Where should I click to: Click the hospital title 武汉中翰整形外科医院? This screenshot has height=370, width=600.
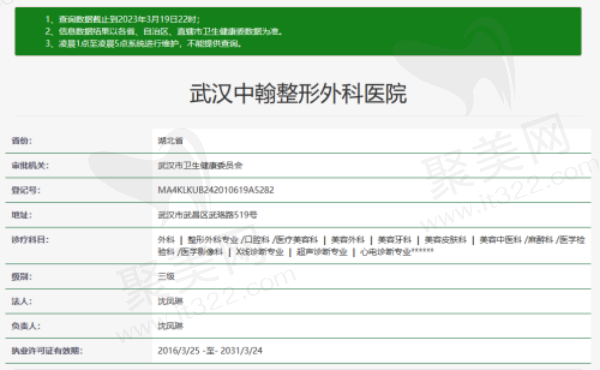point(298,94)
